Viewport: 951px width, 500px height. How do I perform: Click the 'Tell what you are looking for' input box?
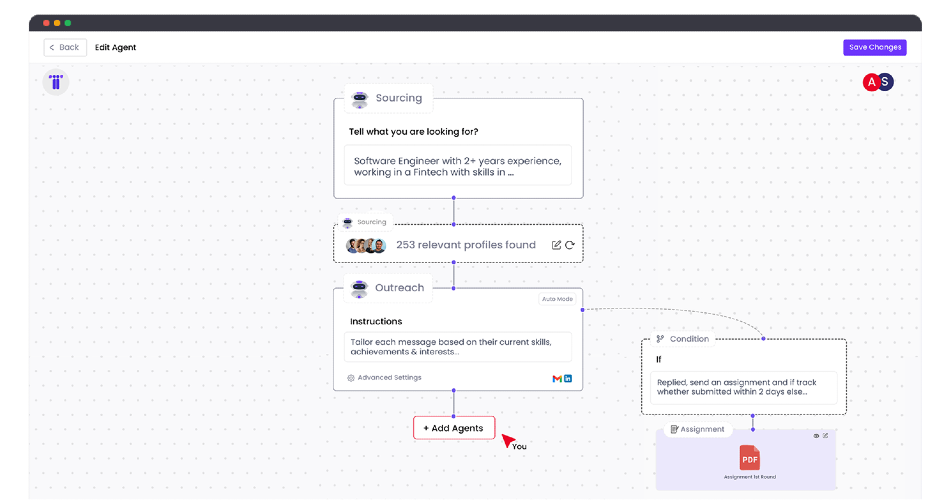point(458,165)
